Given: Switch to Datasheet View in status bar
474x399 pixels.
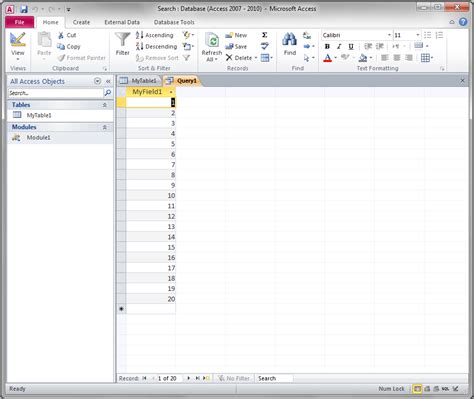Looking at the screenshot, I should point(417,389).
